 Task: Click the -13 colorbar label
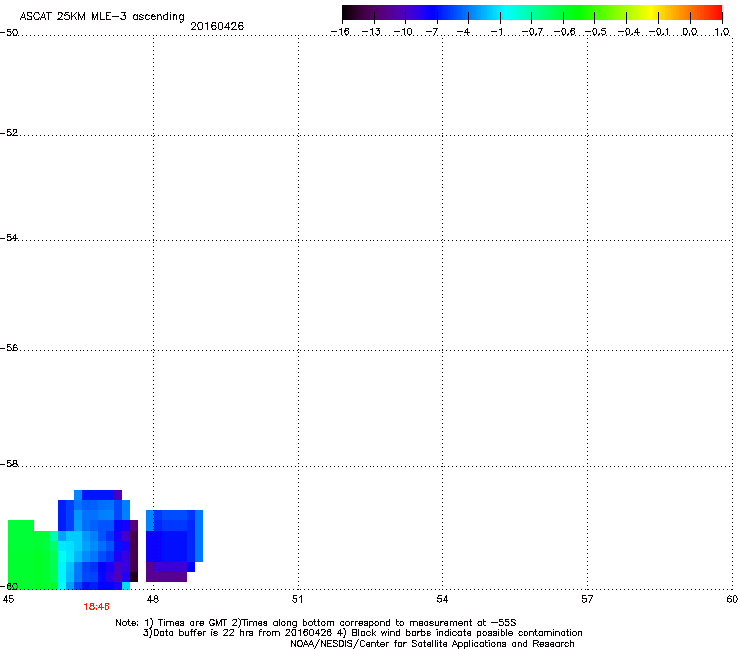(x=371, y=32)
